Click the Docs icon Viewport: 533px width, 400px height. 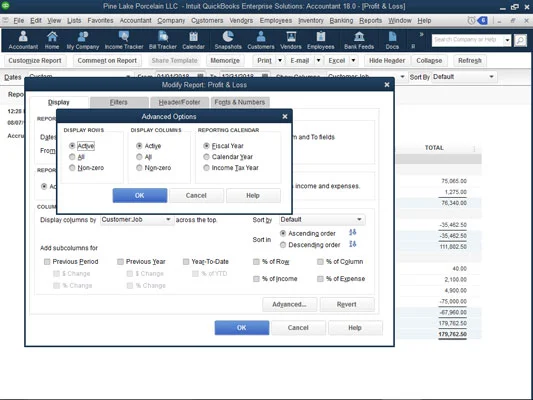(x=392, y=40)
